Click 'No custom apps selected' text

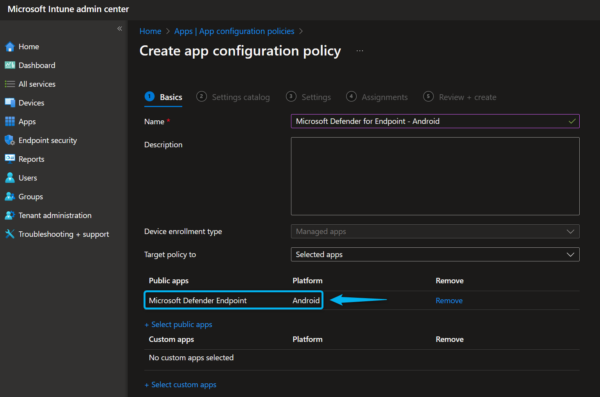[191, 358]
